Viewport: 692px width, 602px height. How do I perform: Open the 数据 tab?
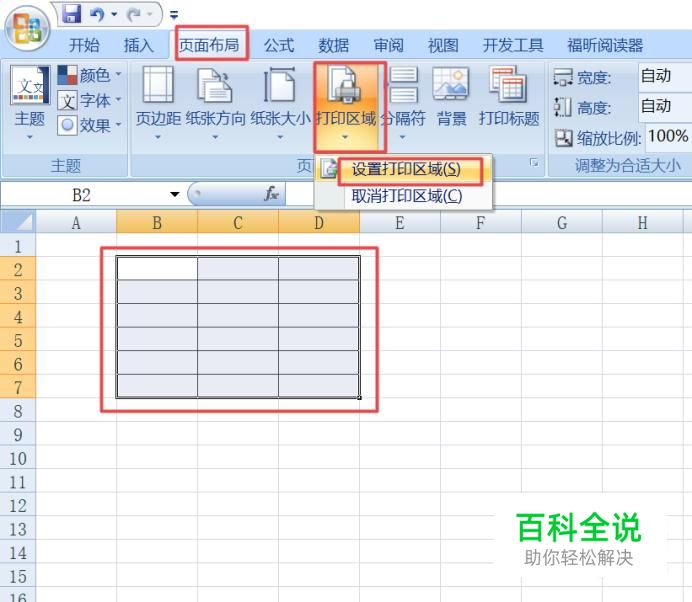(334, 45)
